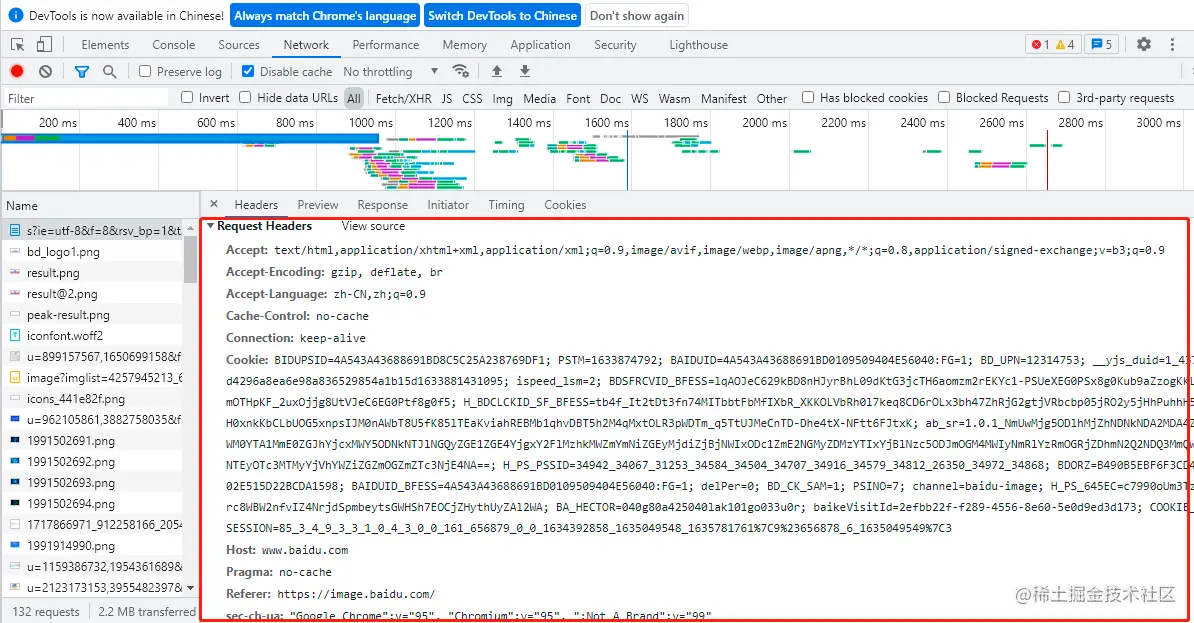Filter requests by Img type
The width and height of the screenshot is (1194, 623).
click(503, 98)
